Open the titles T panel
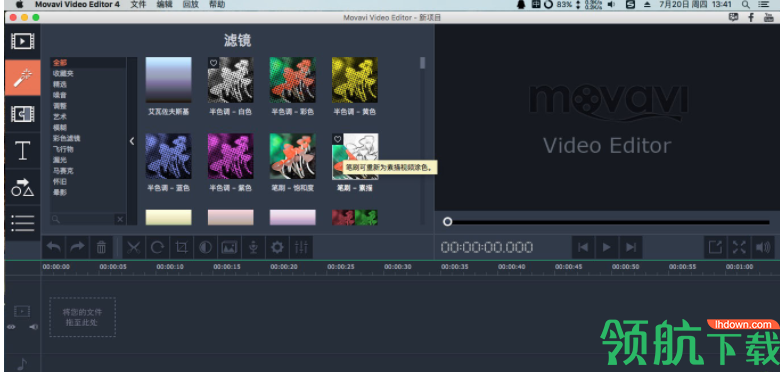Image resolution: width=780 pixels, height=372 pixels. click(x=22, y=151)
